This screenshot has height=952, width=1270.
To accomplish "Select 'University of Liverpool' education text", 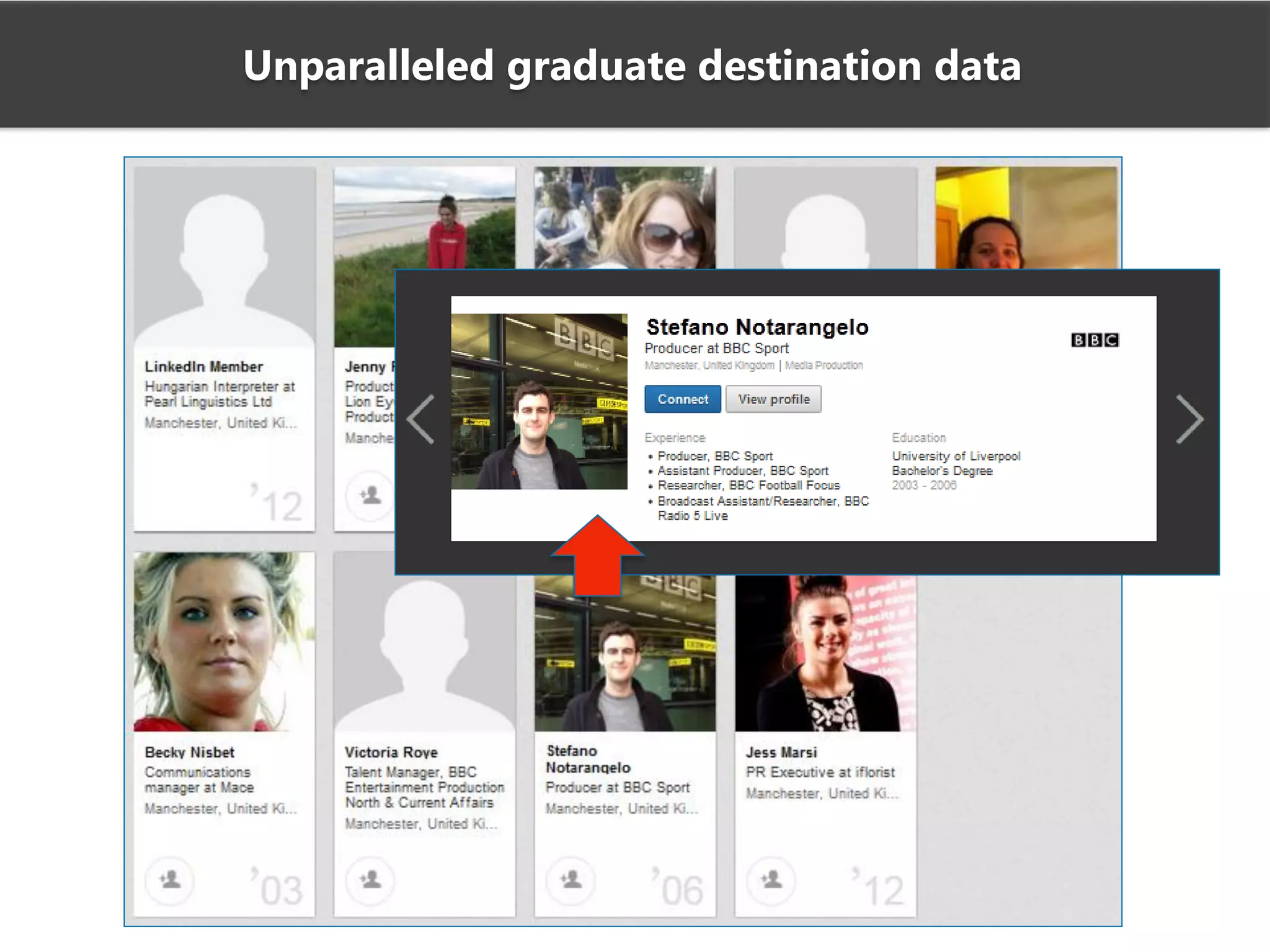I will coord(956,456).
